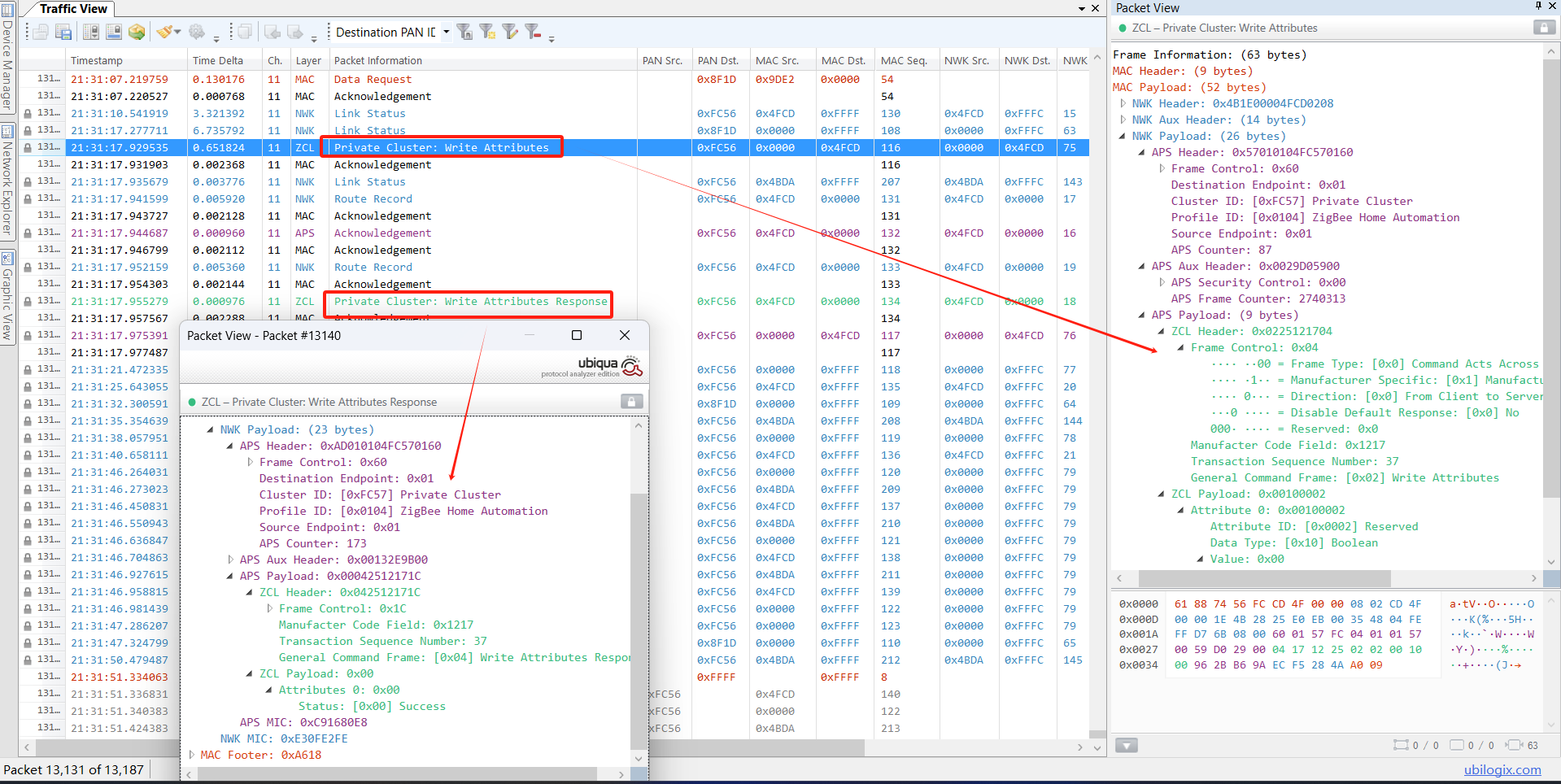Click the Data Type Boolean line

pos(1293,542)
